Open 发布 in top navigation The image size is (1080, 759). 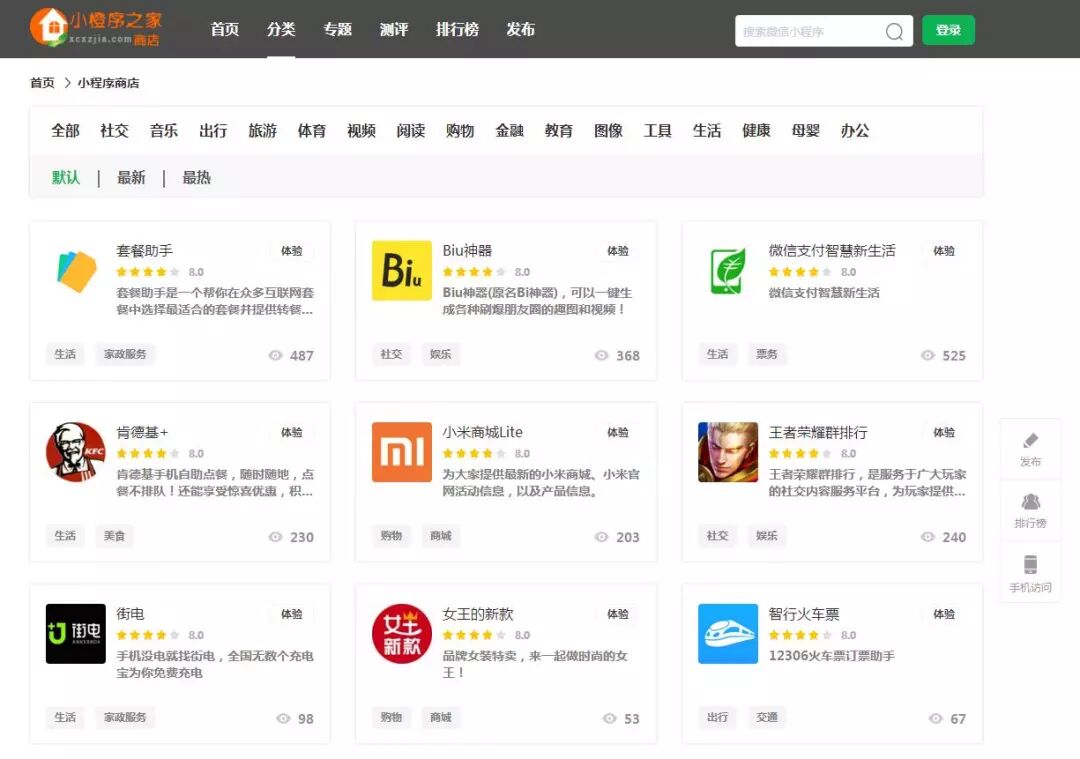521,29
